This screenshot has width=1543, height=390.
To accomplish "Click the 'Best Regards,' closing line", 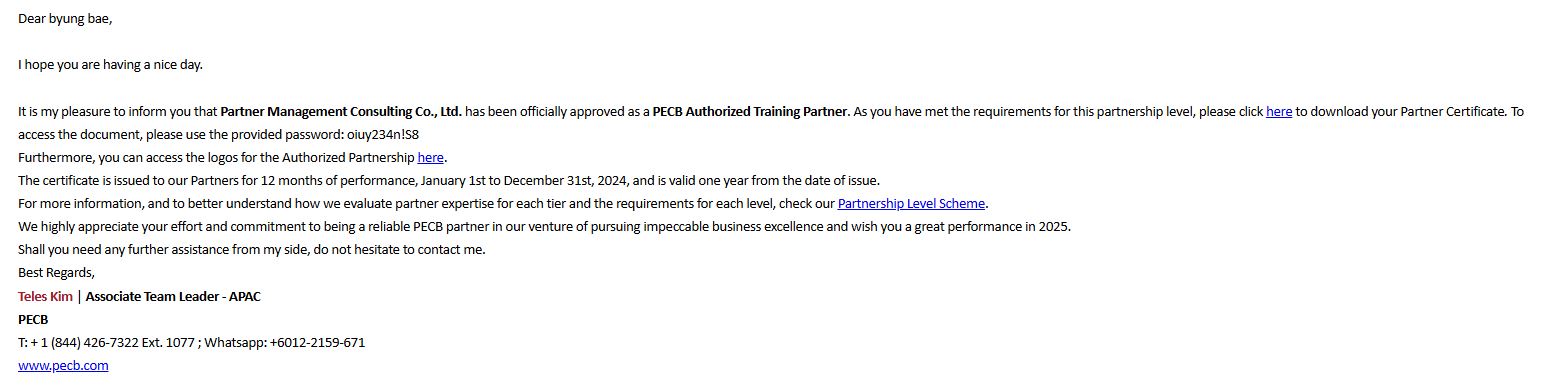I will pyautogui.click(x=56, y=273).
